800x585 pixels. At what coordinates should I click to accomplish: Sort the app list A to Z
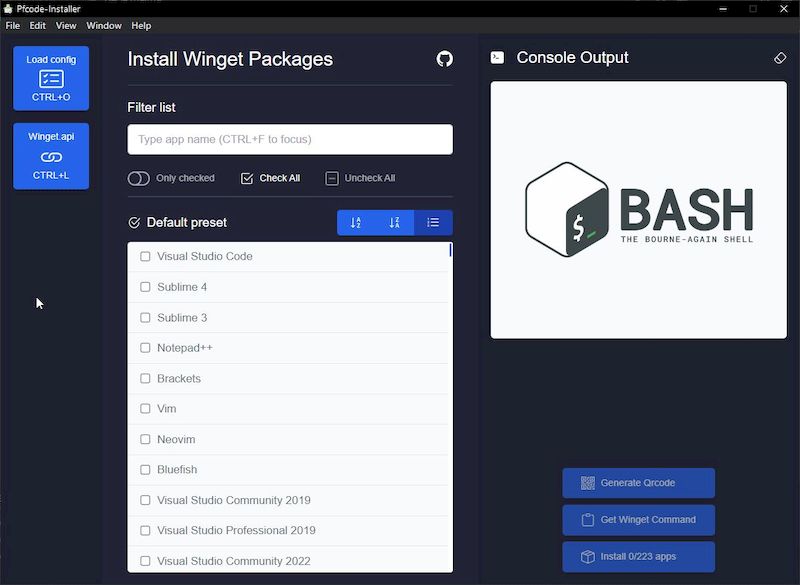point(355,222)
